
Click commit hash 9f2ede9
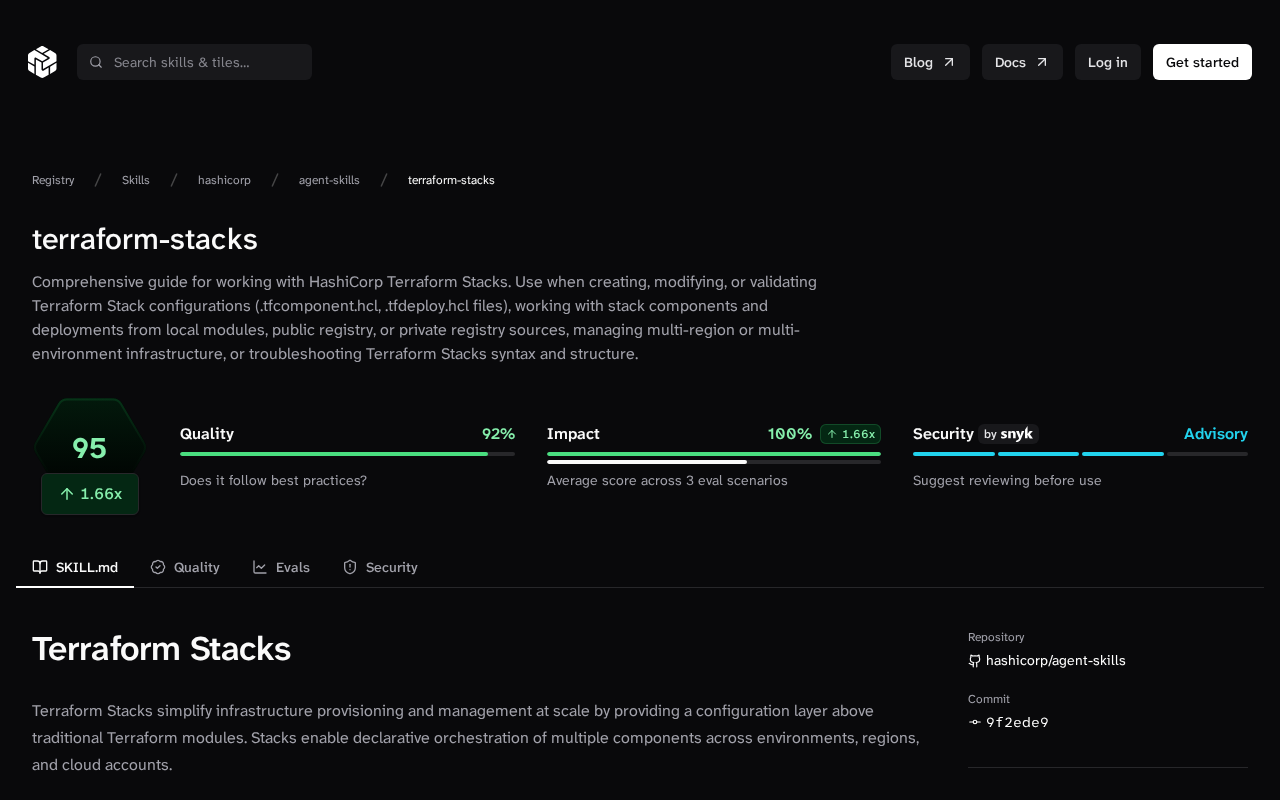pos(1017,723)
